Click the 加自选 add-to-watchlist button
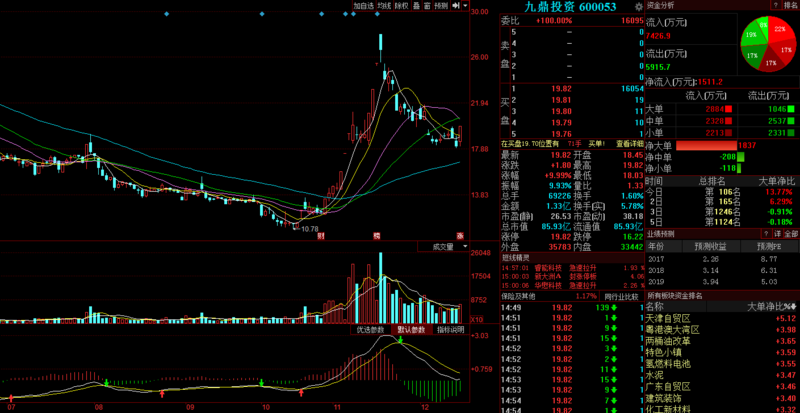Image resolution: width=800 pixels, height=413 pixels. [363, 6]
